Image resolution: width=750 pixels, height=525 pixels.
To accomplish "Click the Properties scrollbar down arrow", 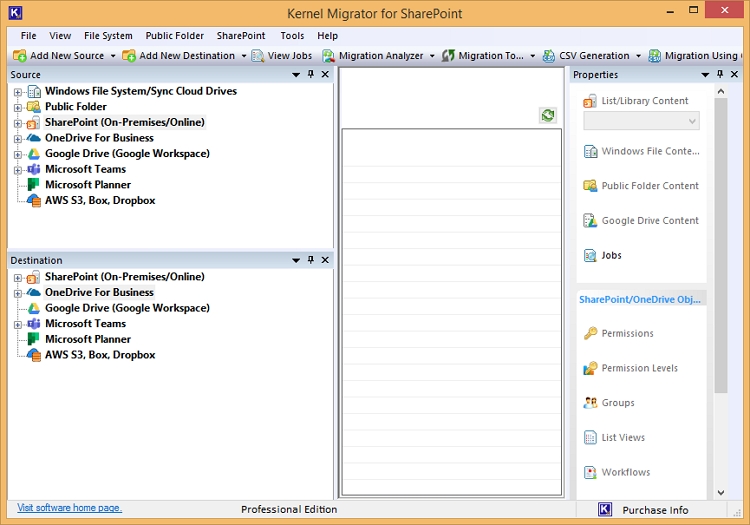I will (x=721, y=492).
